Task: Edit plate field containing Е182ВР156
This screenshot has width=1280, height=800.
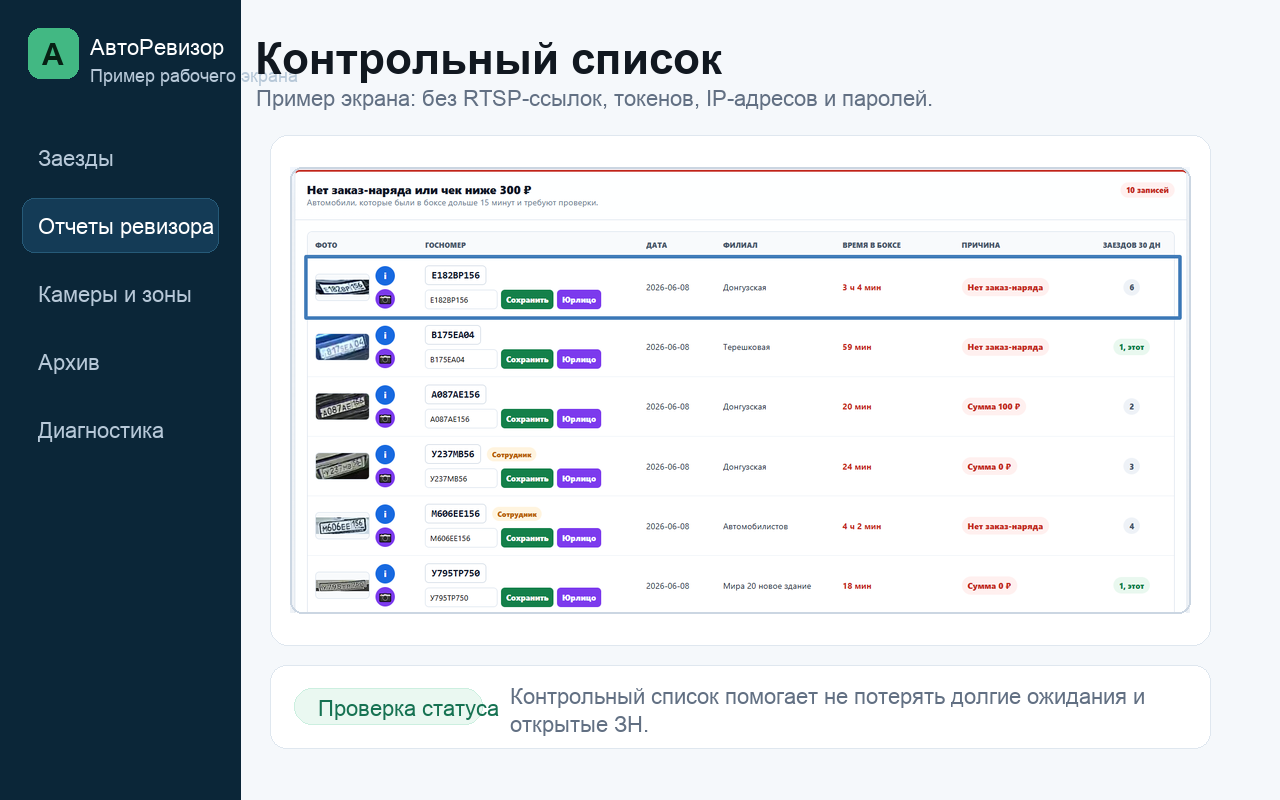Action: pyautogui.click(x=461, y=299)
